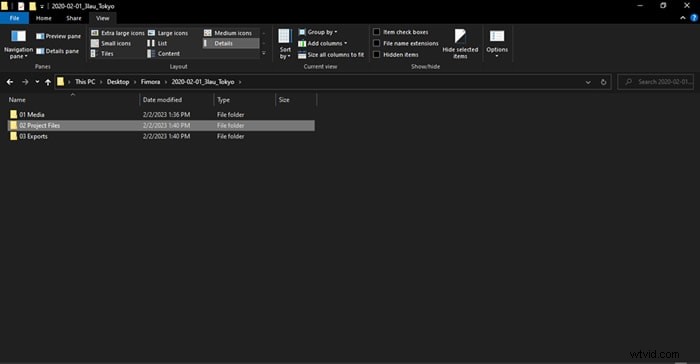Open recent locations dropdown
700x364 pixels.
(37, 82)
